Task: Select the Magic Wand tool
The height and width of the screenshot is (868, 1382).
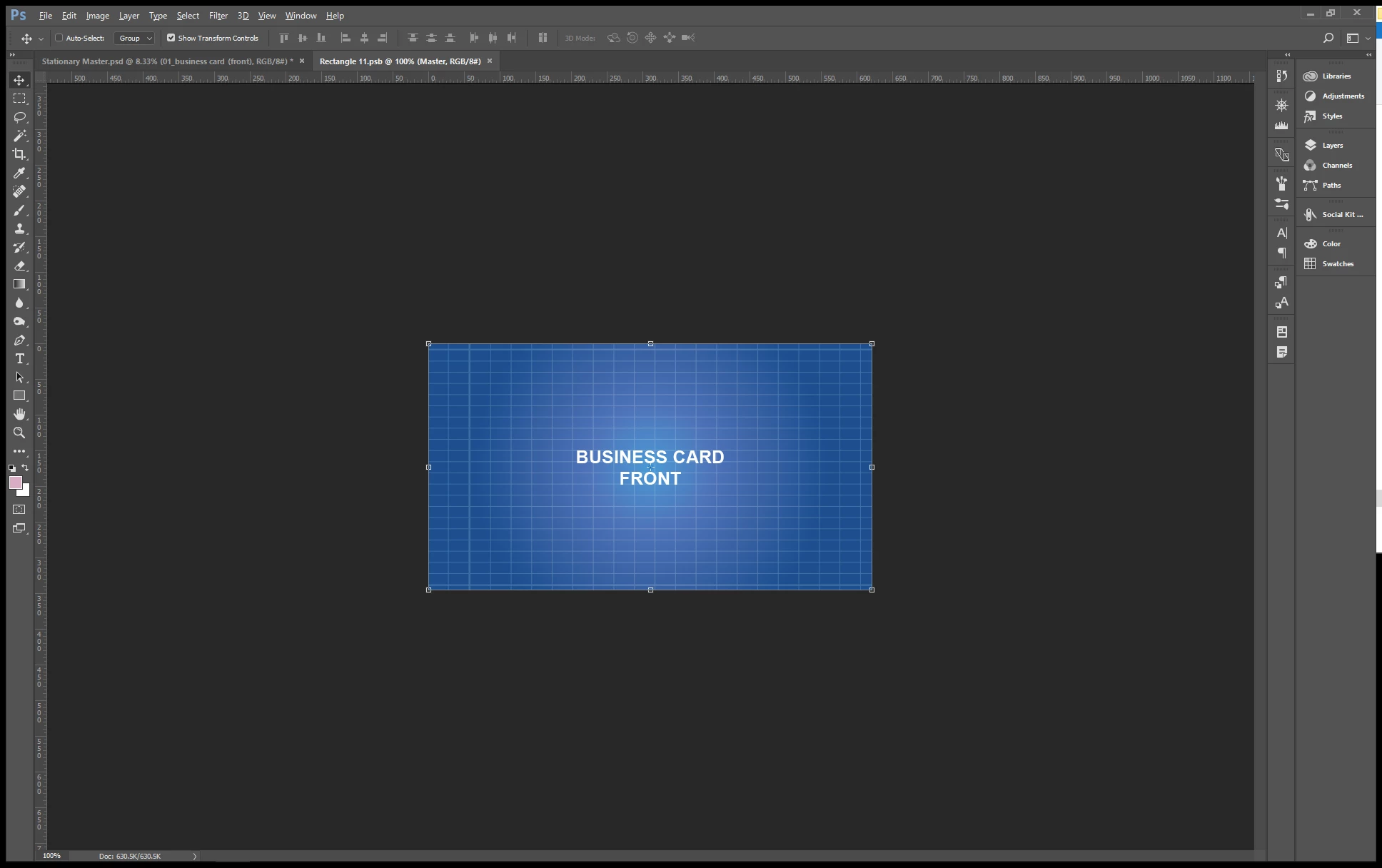Action: click(x=19, y=136)
